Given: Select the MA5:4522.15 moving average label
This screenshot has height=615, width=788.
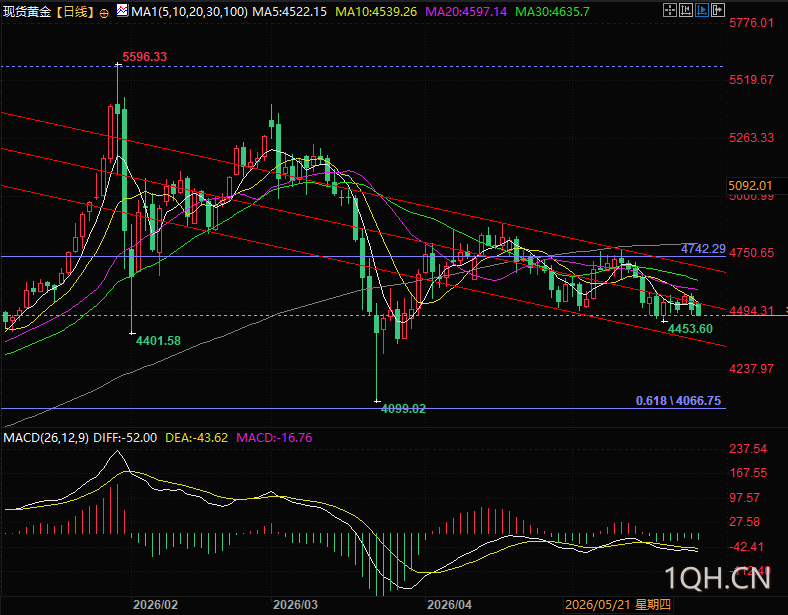Looking at the screenshot, I should click(x=289, y=12).
